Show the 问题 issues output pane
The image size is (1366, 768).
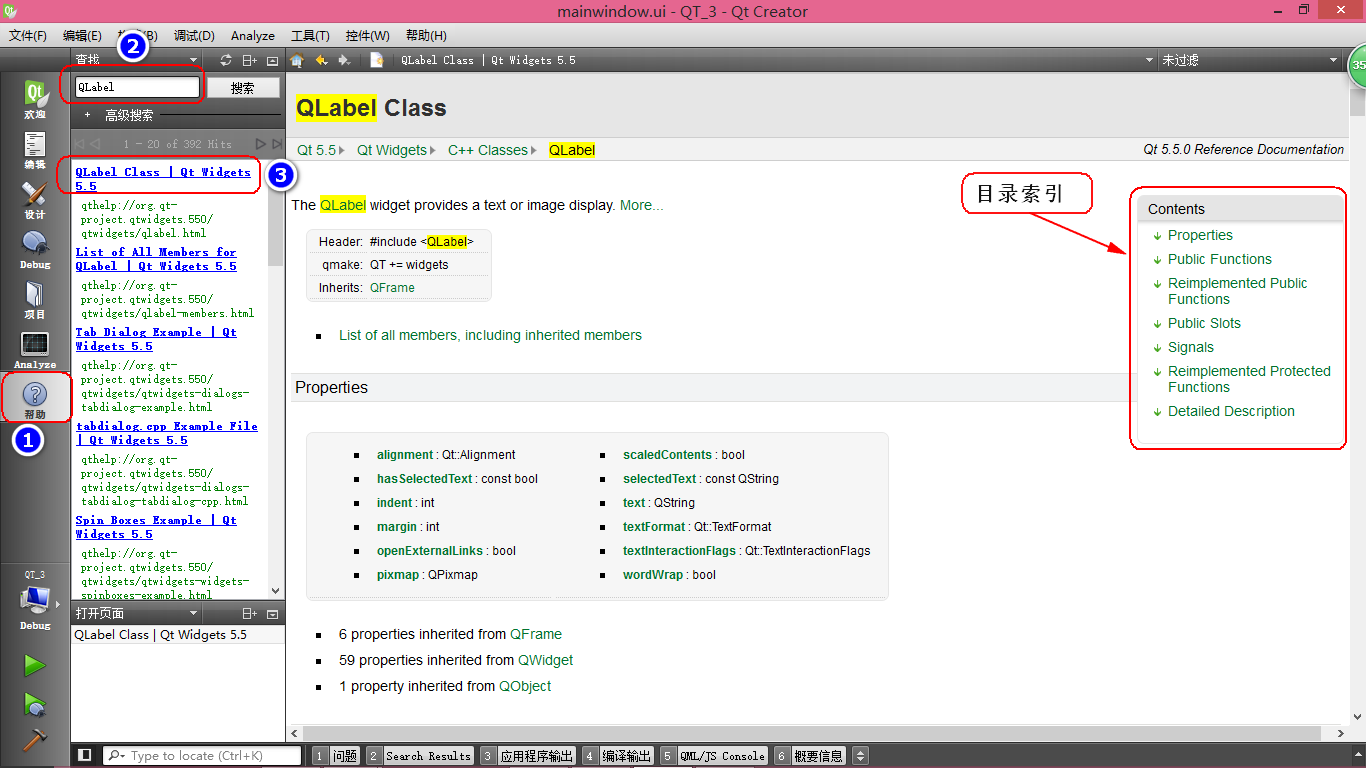click(336, 756)
